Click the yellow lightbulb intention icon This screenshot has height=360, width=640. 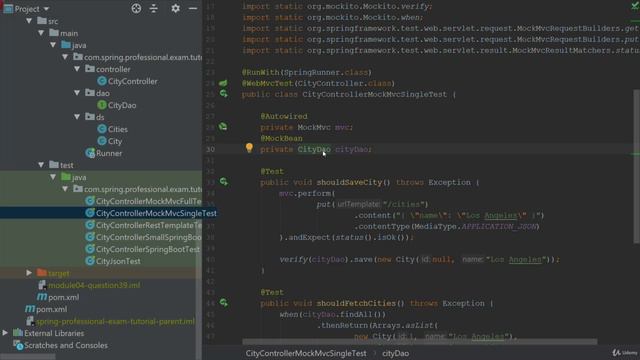(x=249, y=148)
